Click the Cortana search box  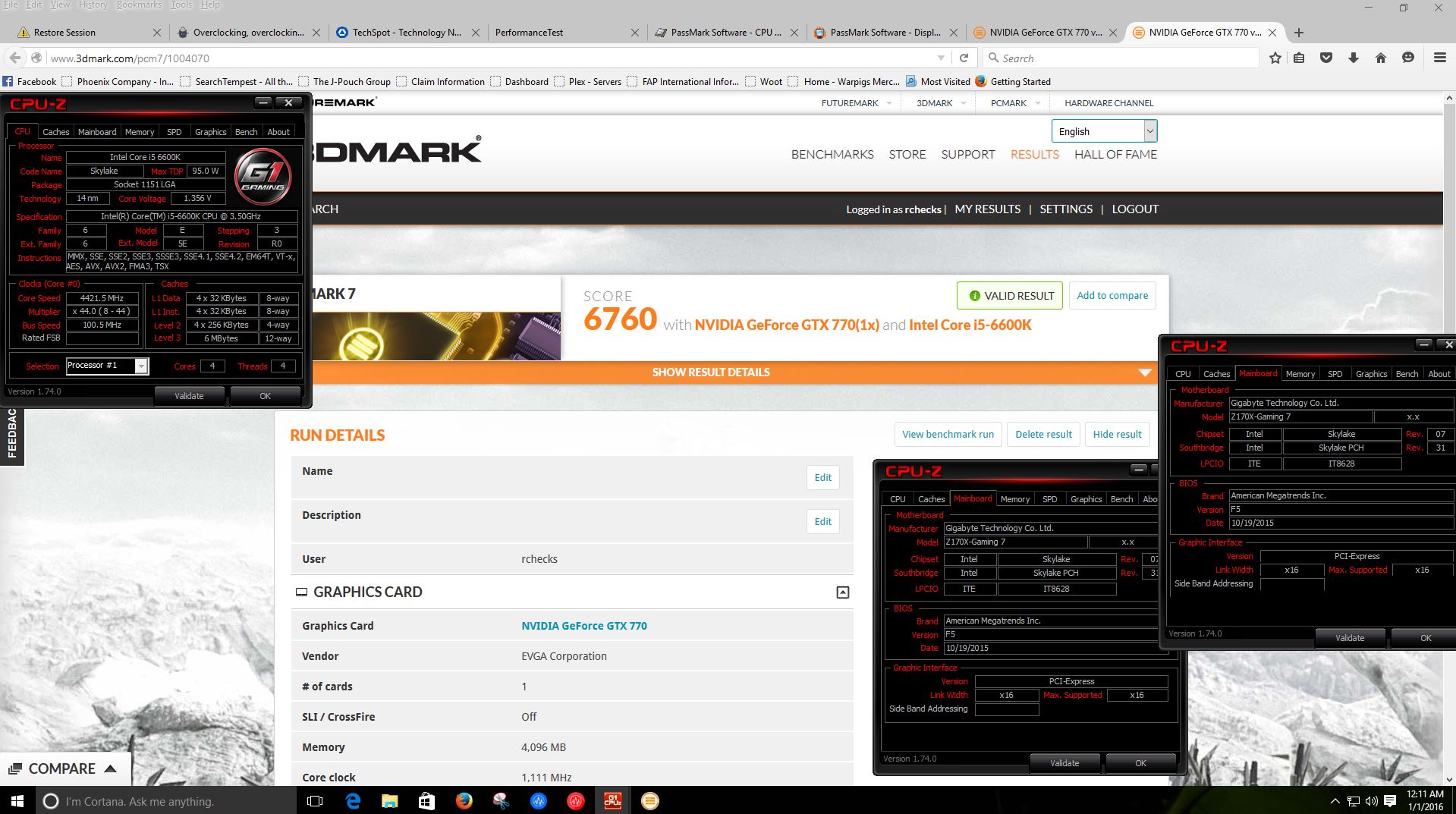coord(166,801)
